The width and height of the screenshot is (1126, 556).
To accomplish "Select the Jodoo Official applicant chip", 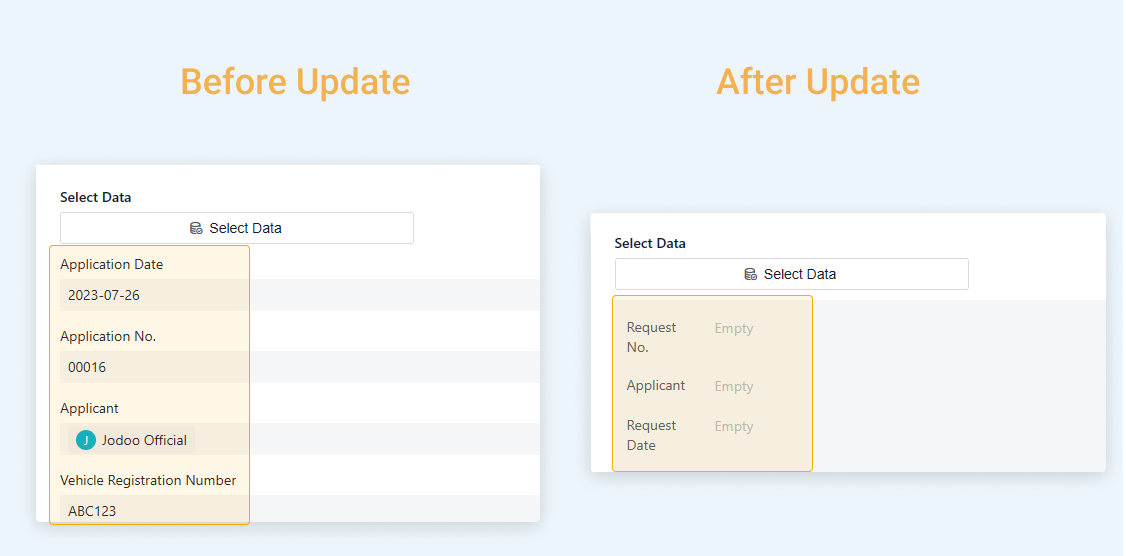I will pos(133,440).
